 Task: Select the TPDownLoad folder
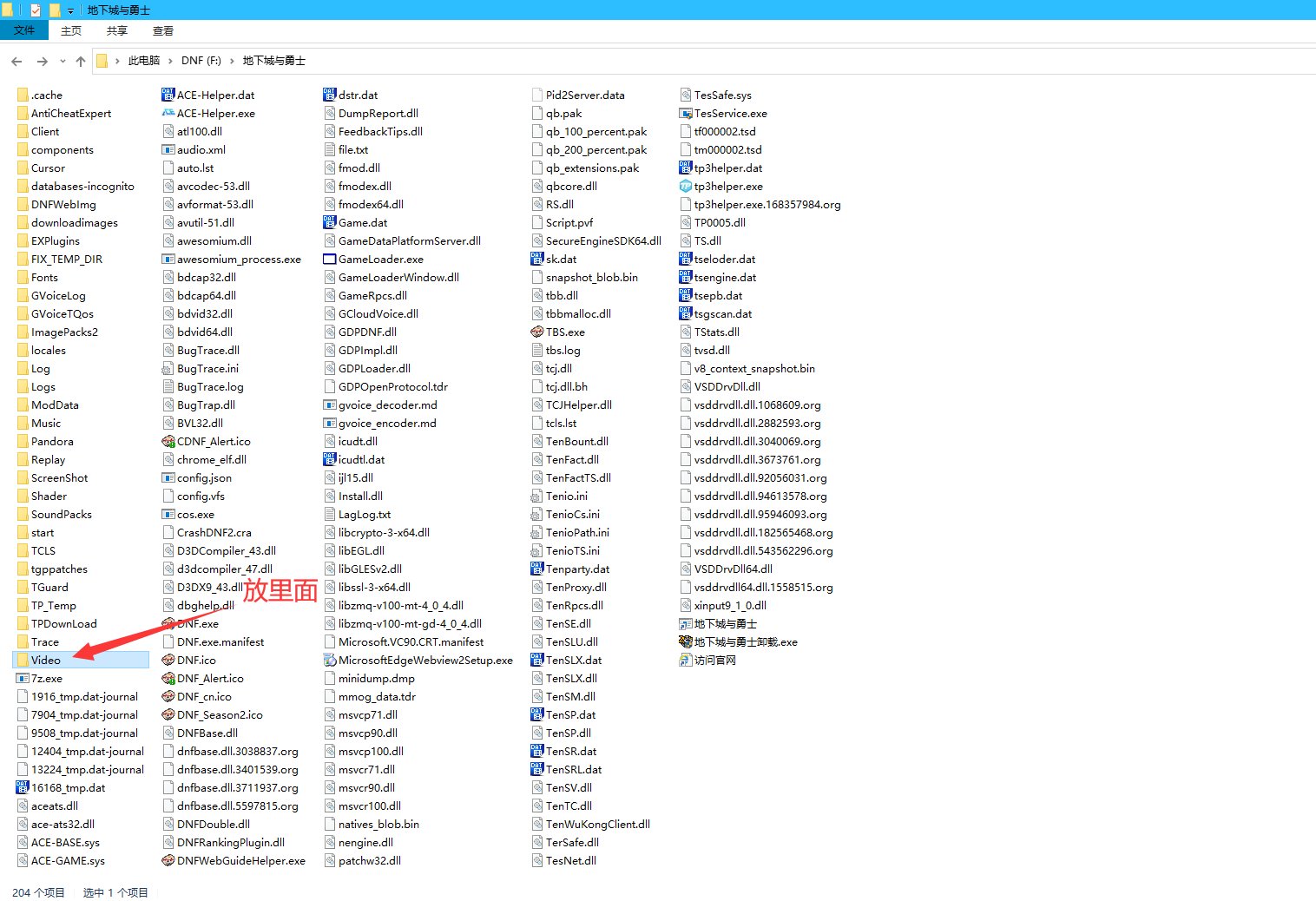pos(56,623)
